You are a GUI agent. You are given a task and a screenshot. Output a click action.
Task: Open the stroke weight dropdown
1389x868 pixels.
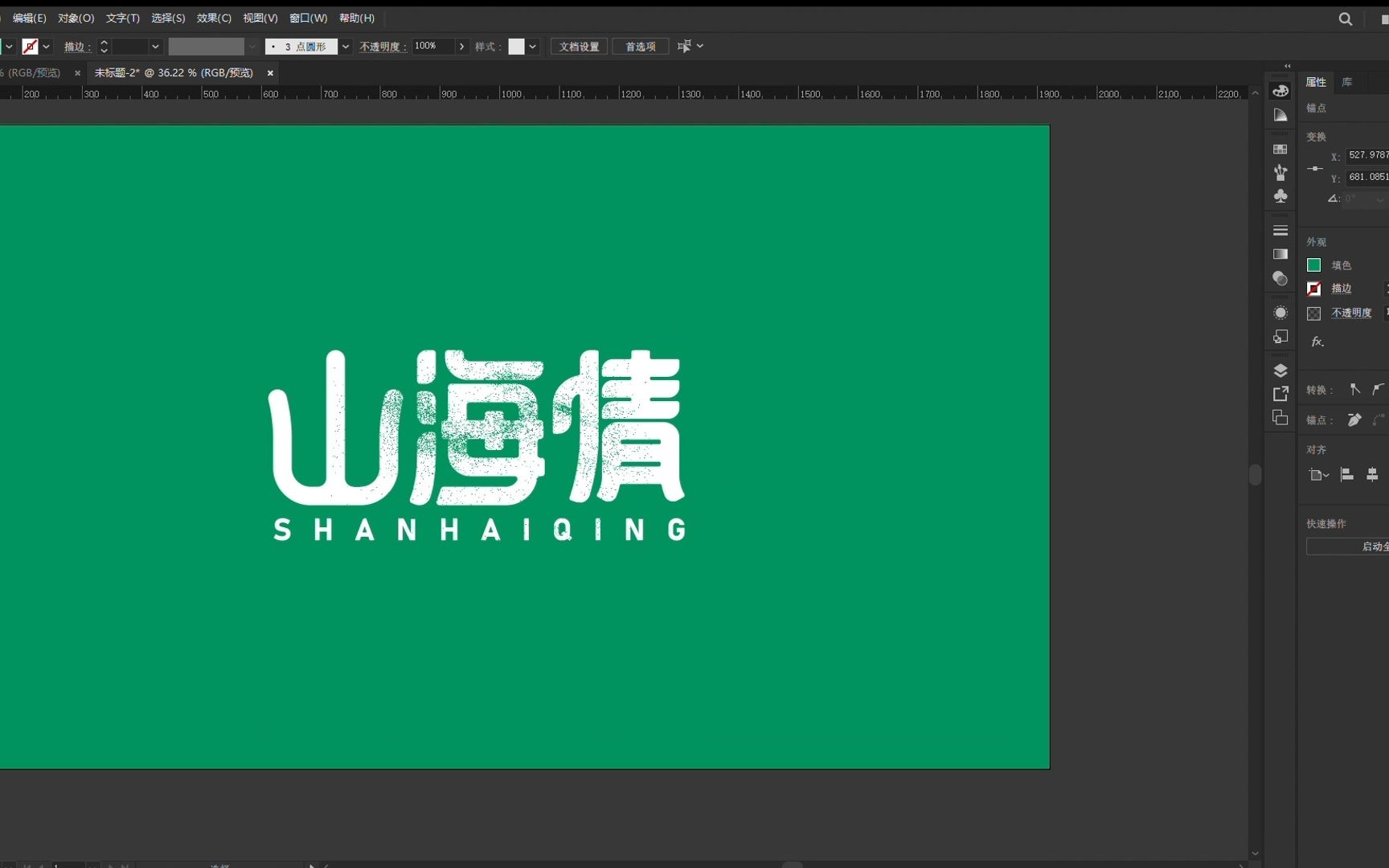(155, 47)
